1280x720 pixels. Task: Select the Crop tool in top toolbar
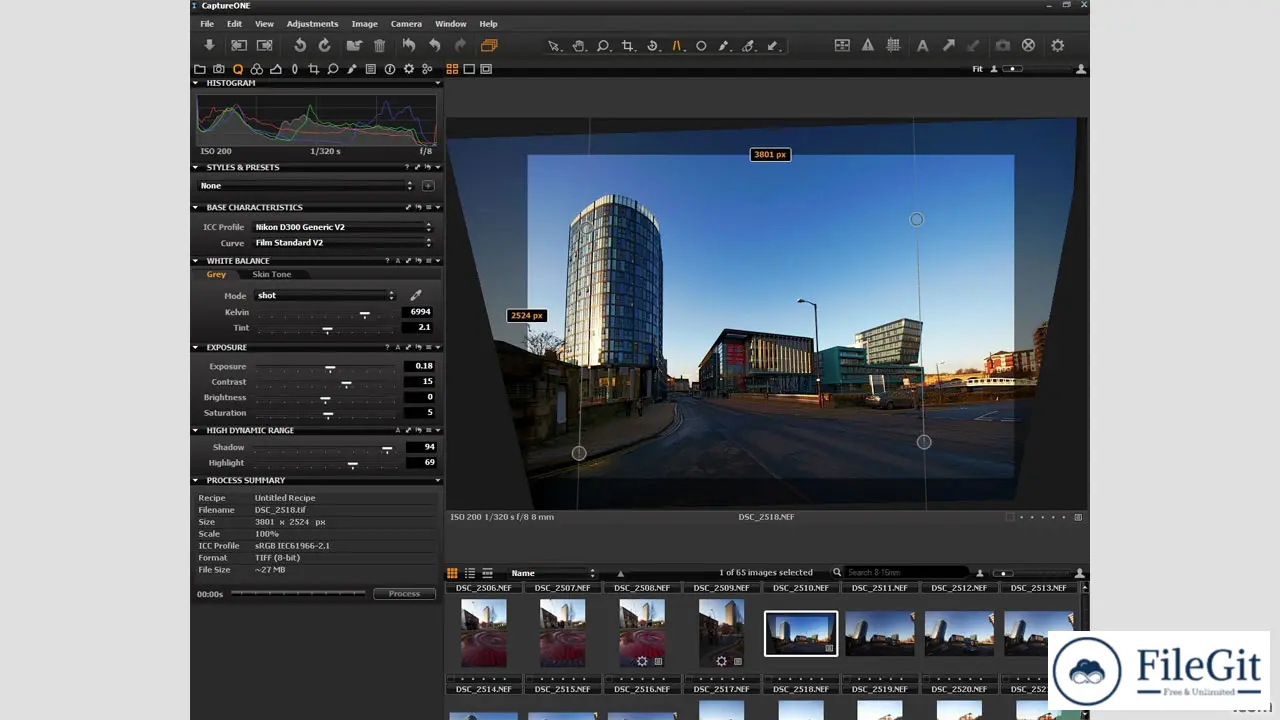(x=628, y=46)
